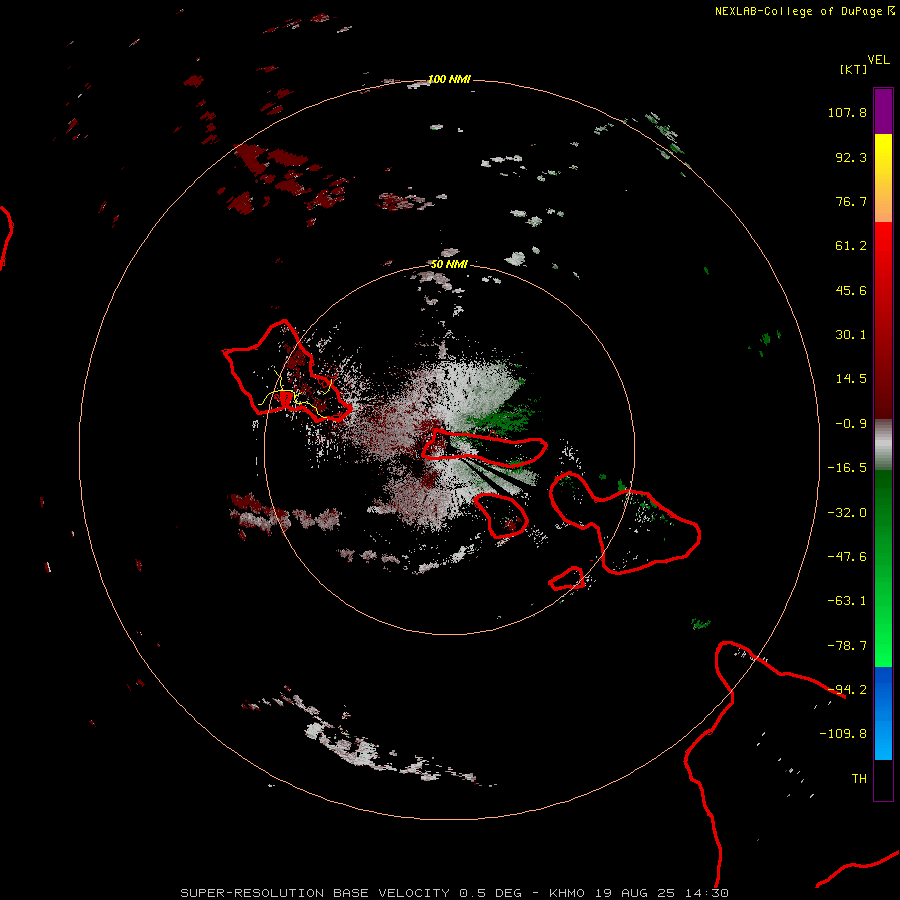Click the 50 NMI range ring label

[449, 265]
